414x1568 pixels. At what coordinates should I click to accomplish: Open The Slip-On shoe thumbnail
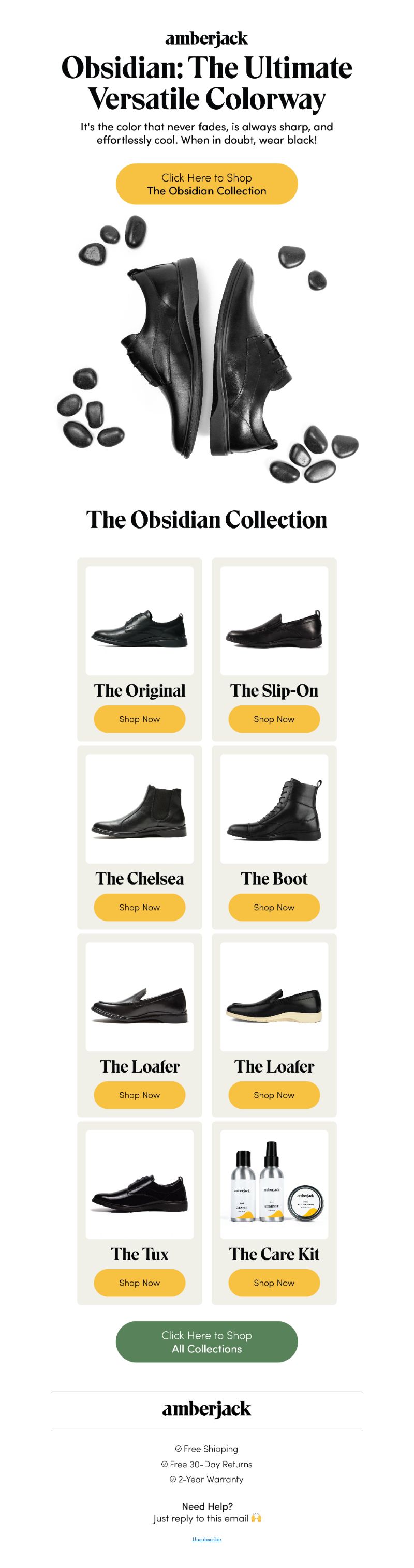pos(274,620)
